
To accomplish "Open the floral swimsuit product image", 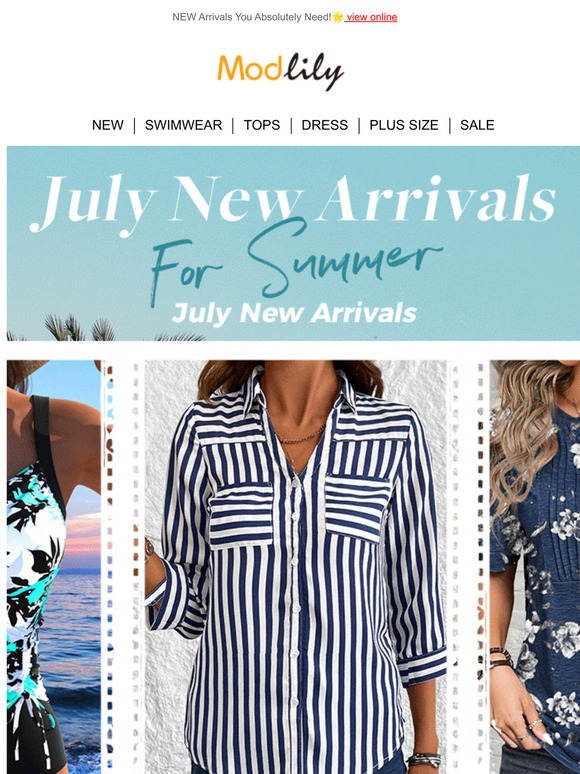I will (54, 567).
